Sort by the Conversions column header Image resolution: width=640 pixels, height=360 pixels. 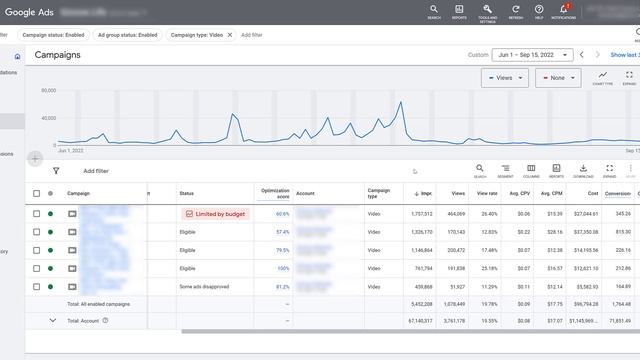point(618,193)
